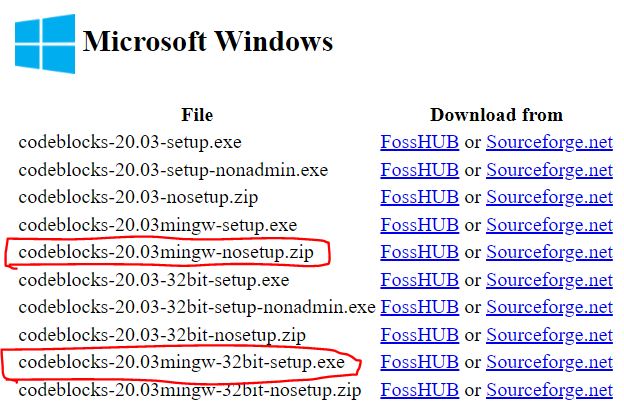
Task: Download codeblocks-20.03-32bit-nosetup.zip from FossHUB
Action: coord(419,335)
